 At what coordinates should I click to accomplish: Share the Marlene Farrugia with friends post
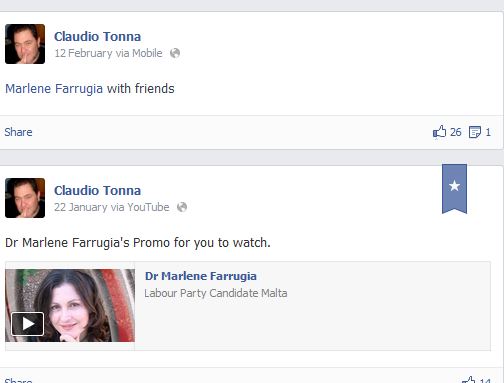coord(18,132)
